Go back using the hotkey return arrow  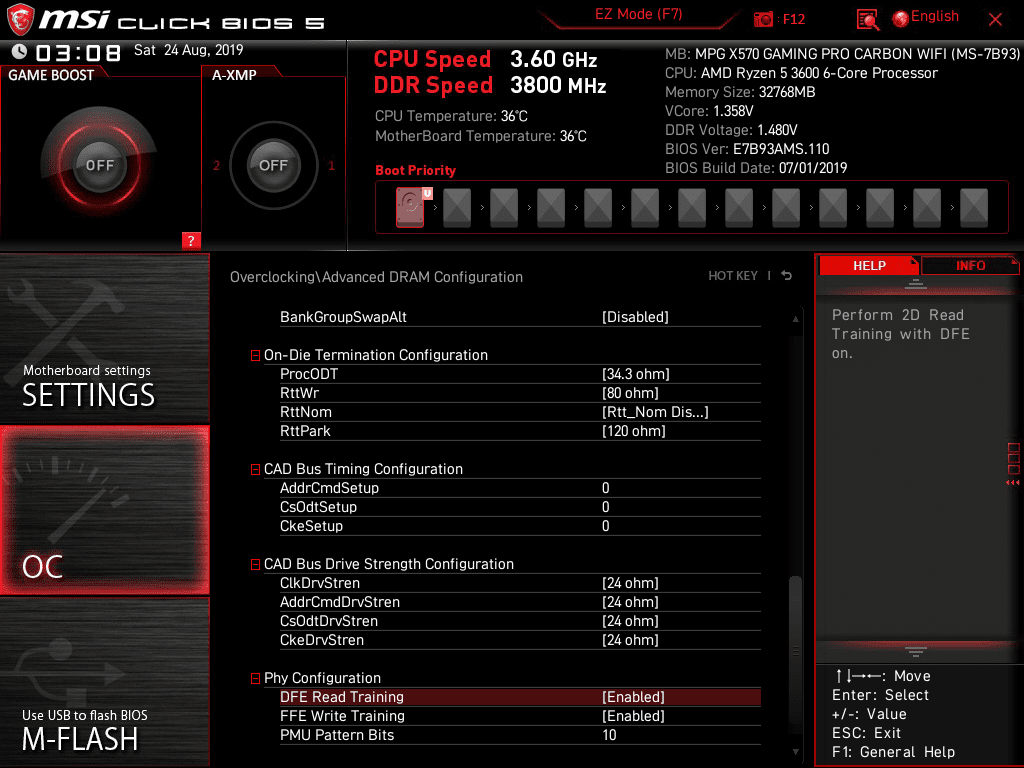coord(787,276)
